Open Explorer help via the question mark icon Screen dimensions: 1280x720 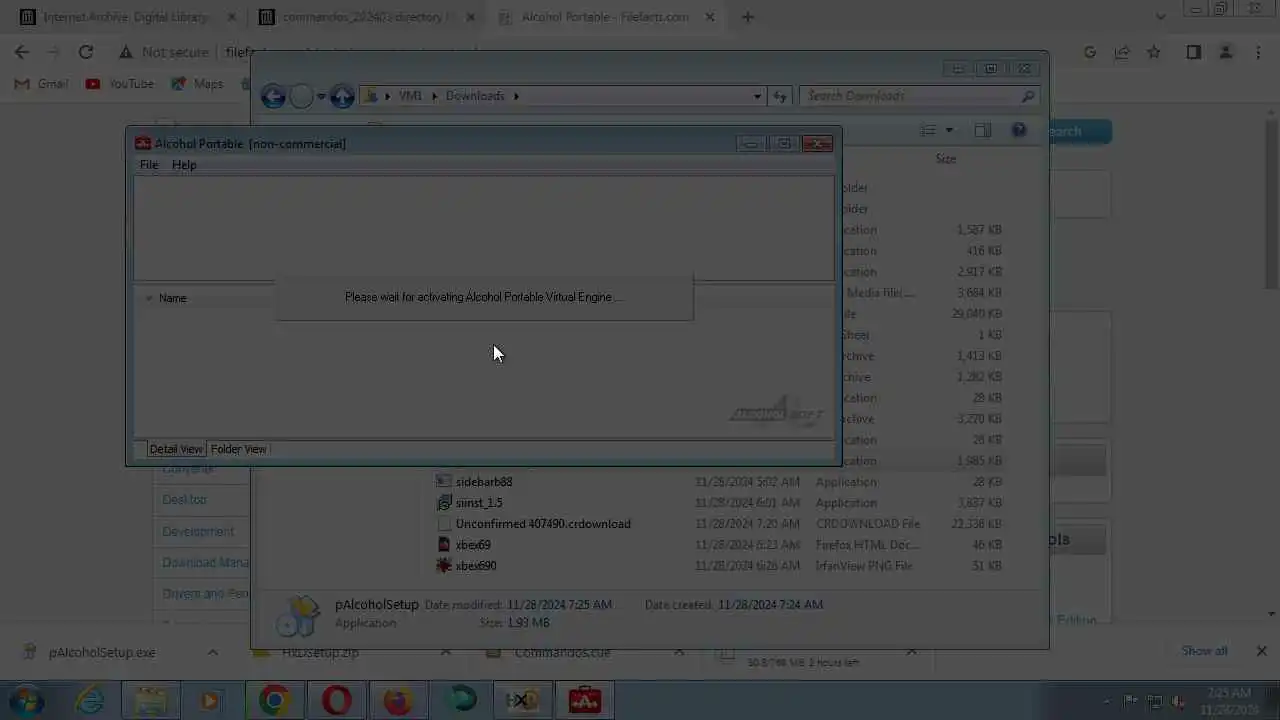pos(1019,131)
